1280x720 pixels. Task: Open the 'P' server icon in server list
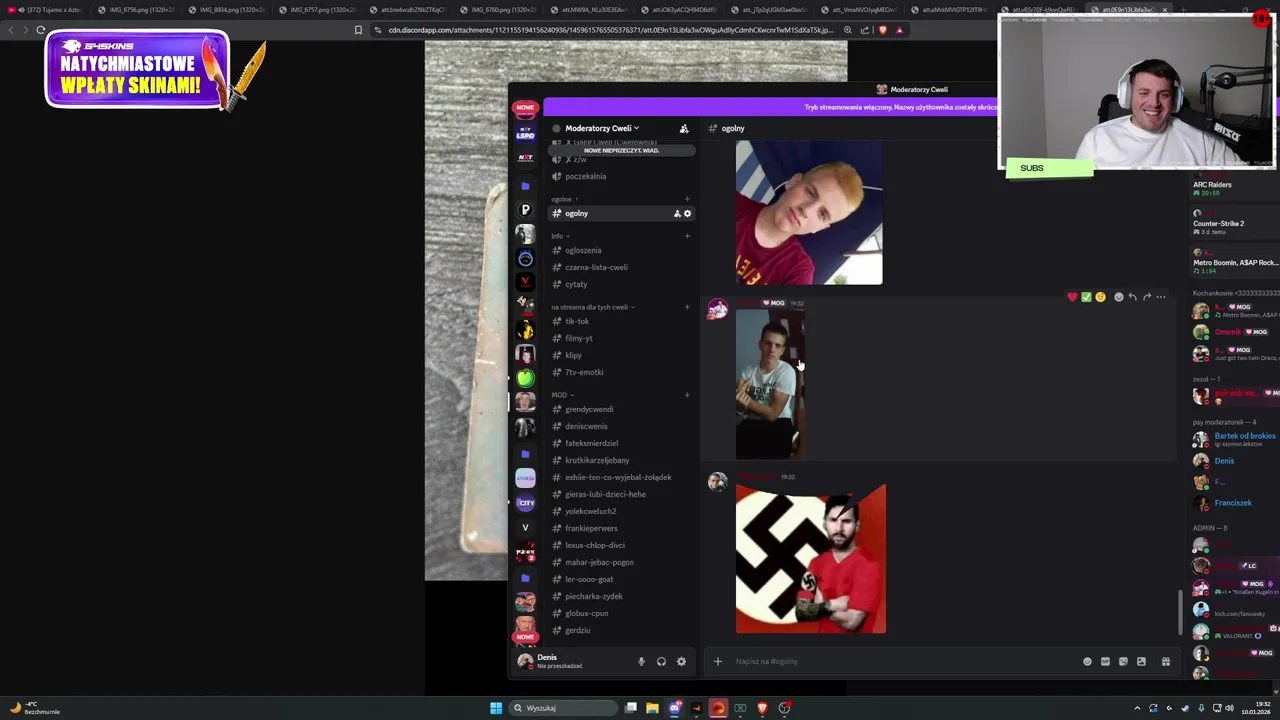525,210
